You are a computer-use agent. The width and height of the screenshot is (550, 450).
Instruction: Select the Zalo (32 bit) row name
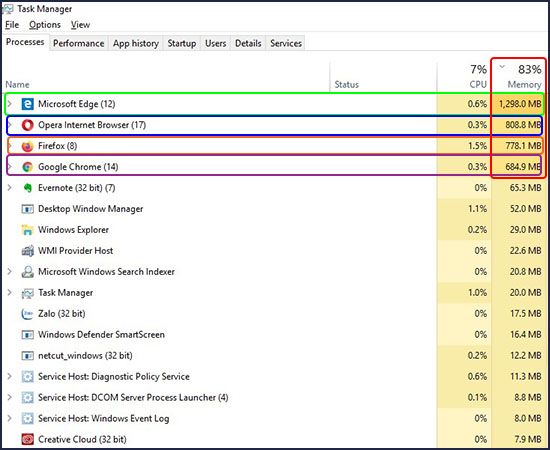pos(61,314)
